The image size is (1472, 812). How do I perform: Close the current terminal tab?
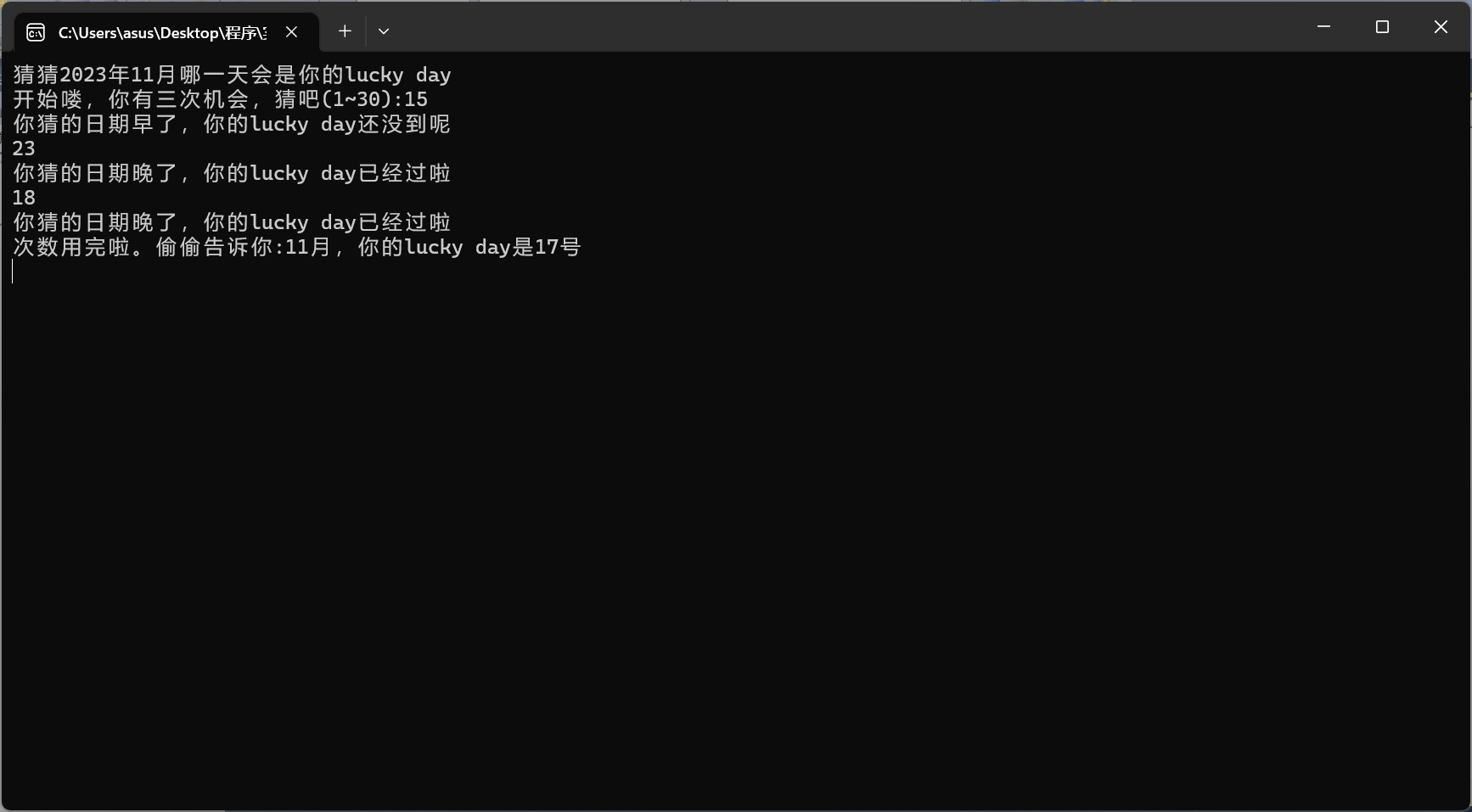click(291, 32)
